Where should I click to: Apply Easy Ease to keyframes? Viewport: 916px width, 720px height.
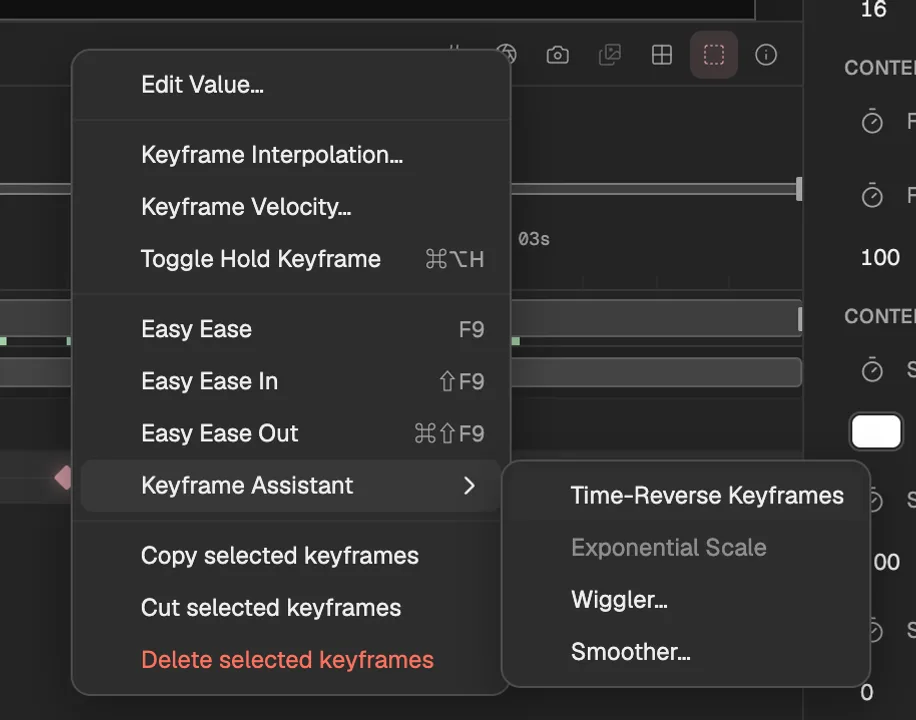[291, 329]
